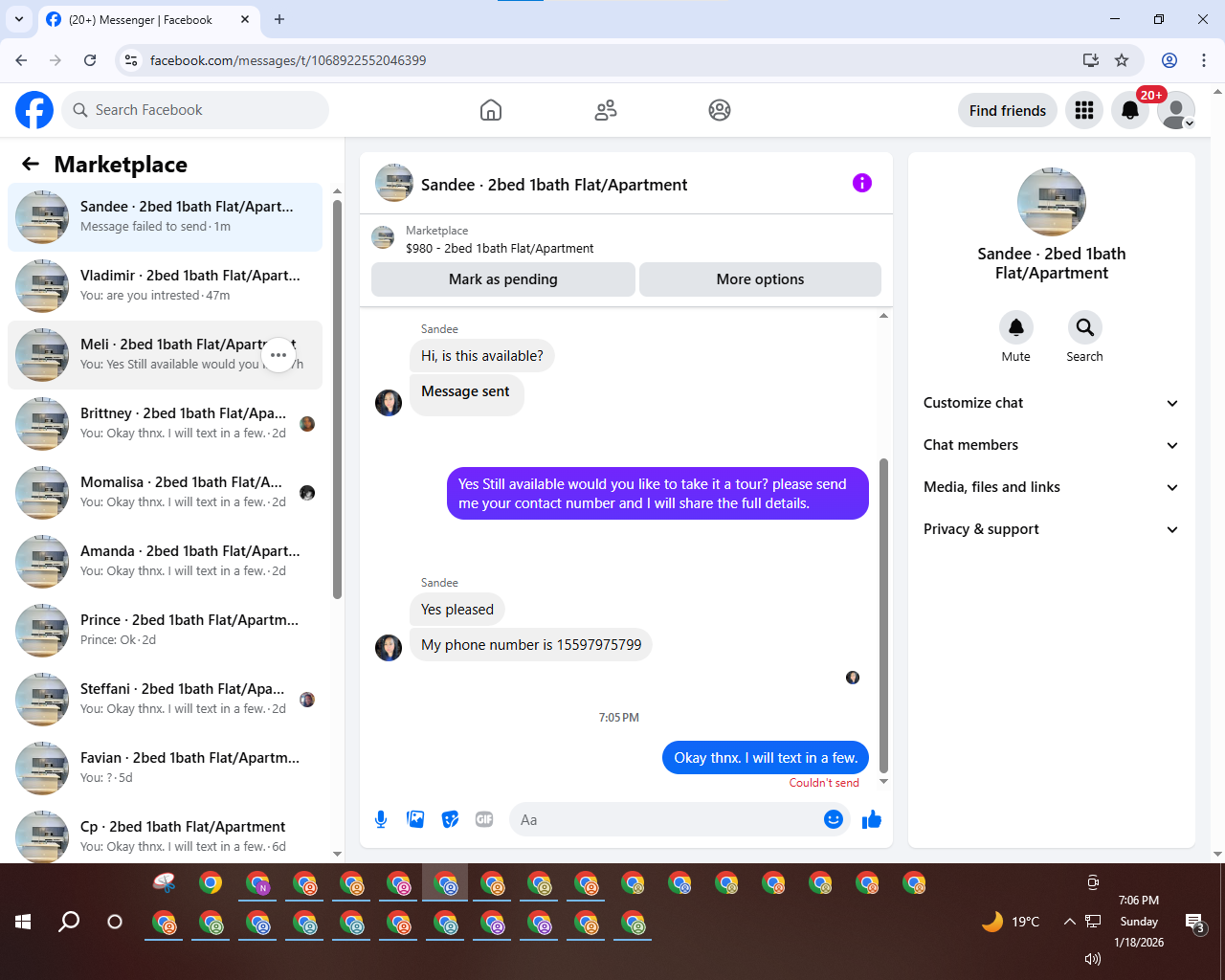Attach a file using the photo icon
1225x980 pixels.
[x=415, y=819]
